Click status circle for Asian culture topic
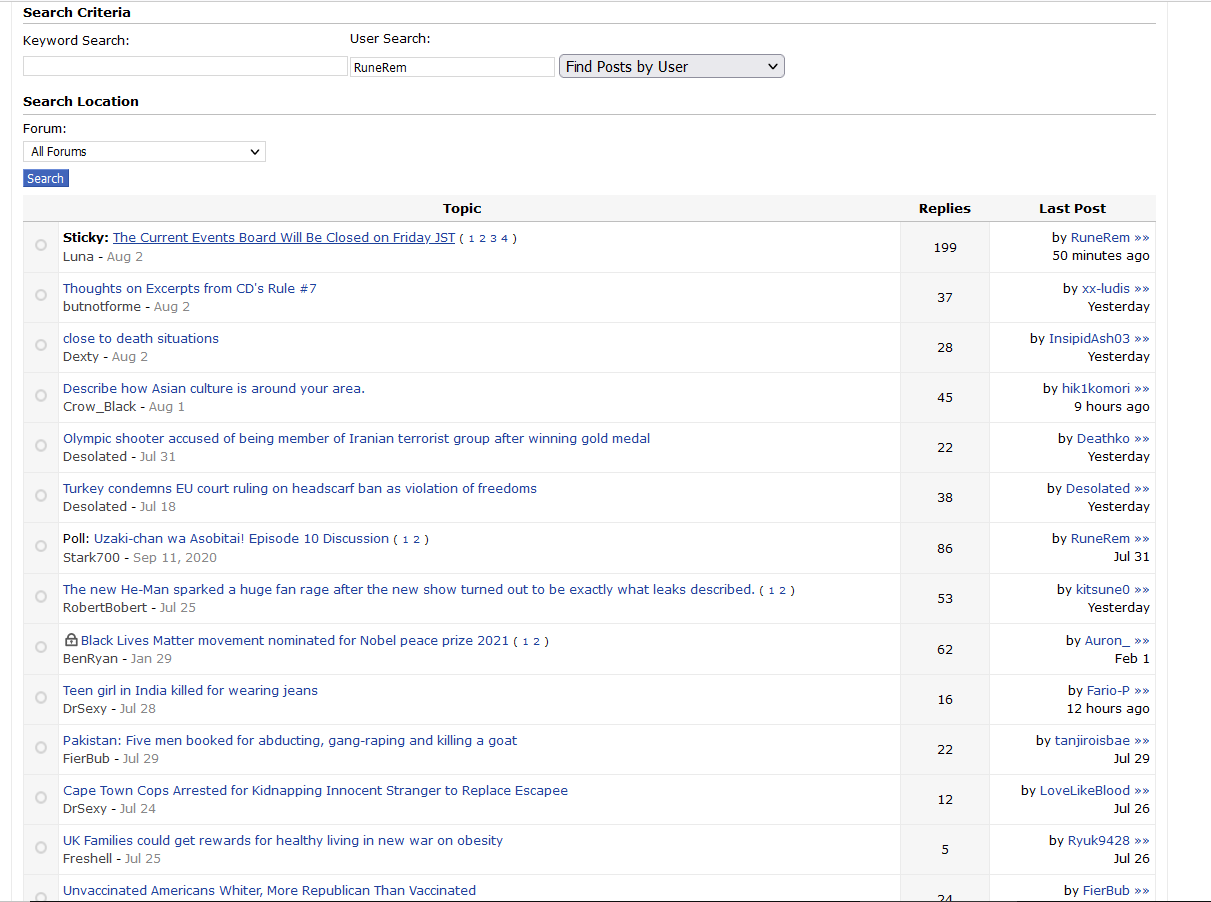This screenshot has height=902, width=1211. [41, 396]
